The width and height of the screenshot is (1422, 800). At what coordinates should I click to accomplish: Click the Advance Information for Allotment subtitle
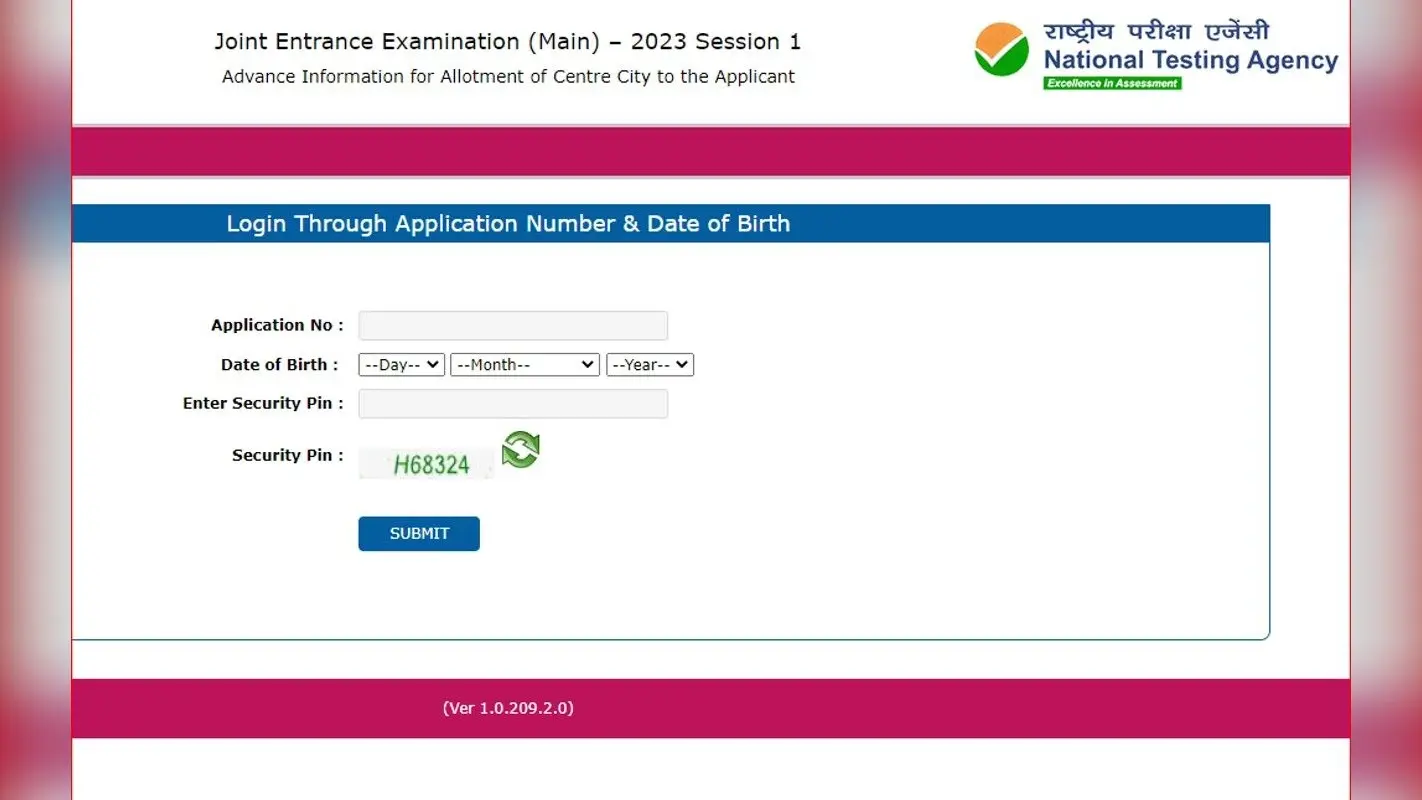pos(508,77)
